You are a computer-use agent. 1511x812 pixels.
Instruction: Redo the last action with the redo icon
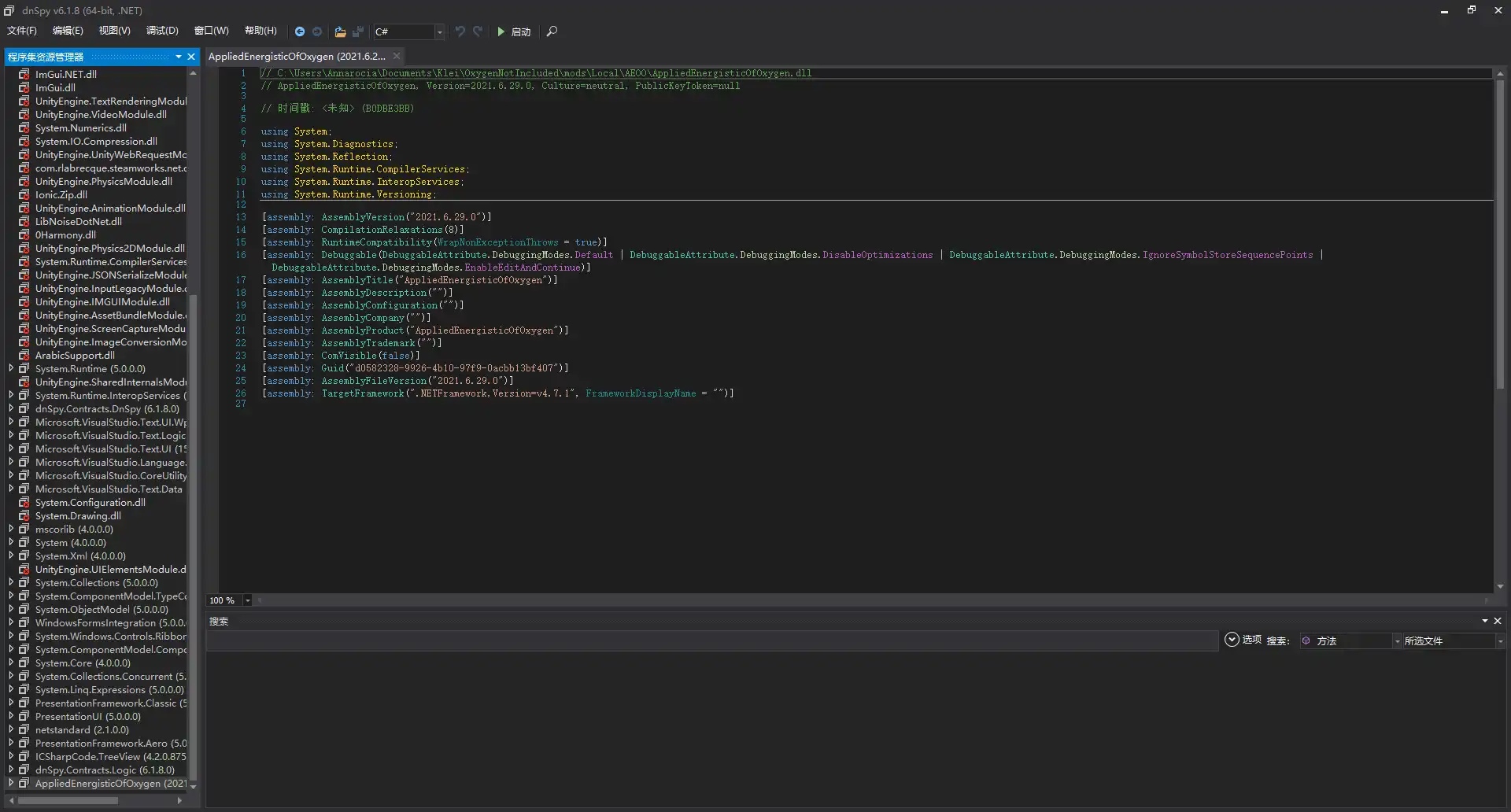(478, 31)
